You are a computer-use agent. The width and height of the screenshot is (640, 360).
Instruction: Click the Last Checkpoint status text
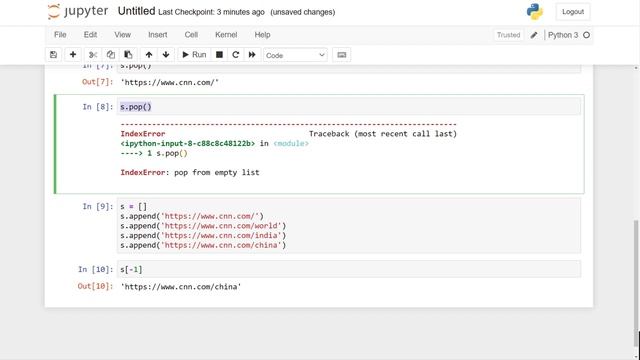(x=211, y=12)
